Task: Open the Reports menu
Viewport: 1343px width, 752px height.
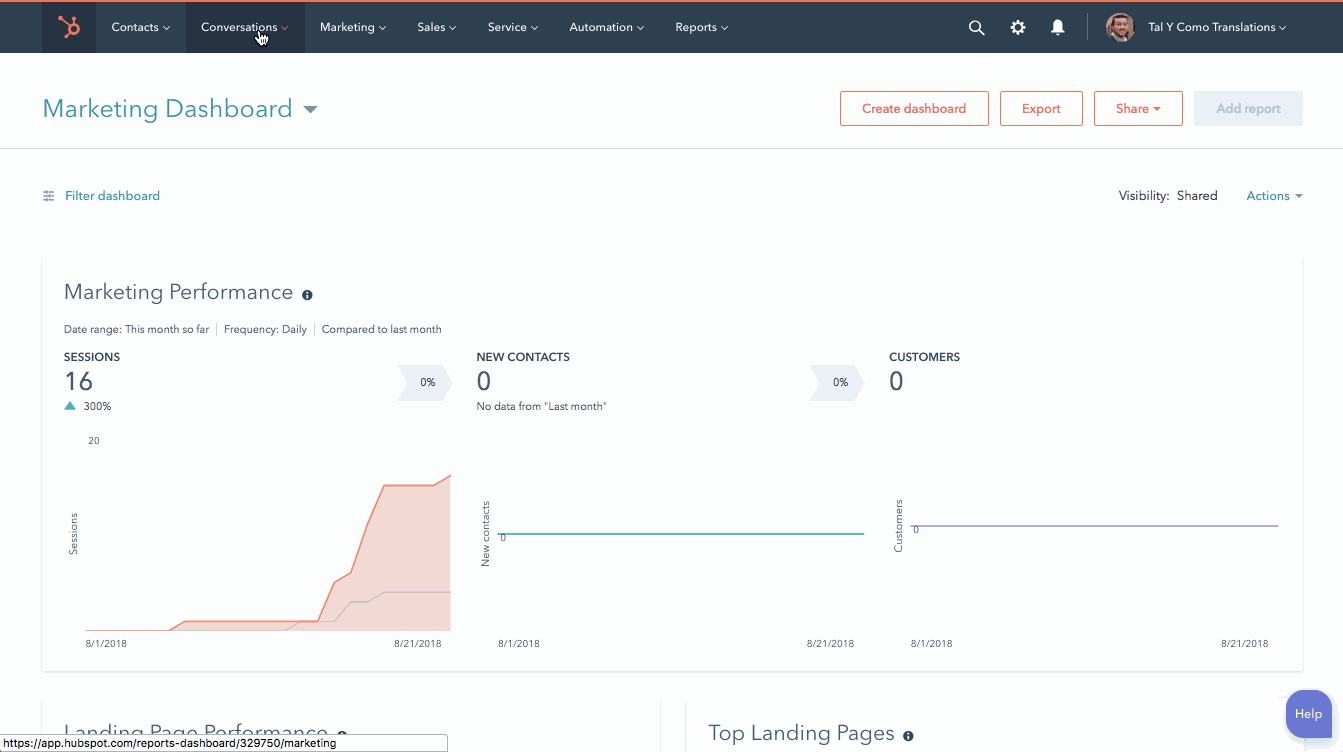Action: coord(701,28)
